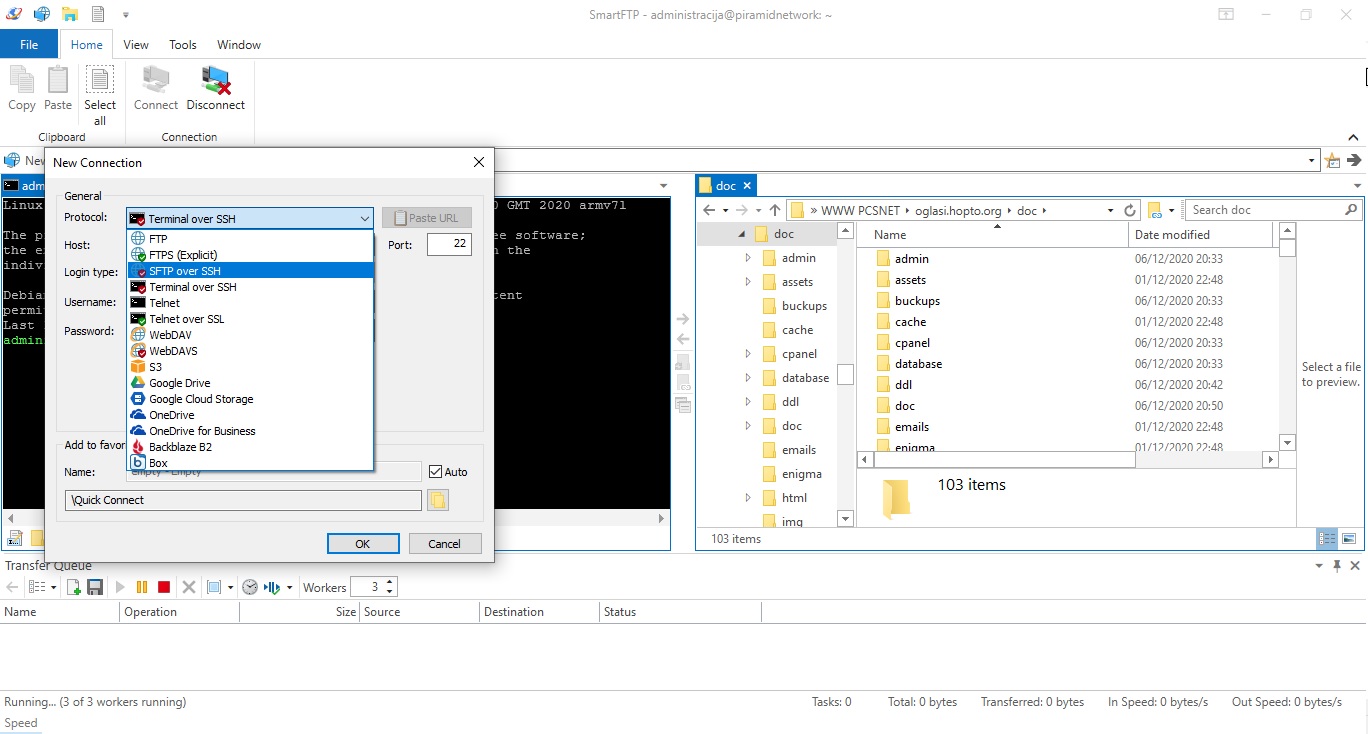Select SFTP over SSH protocol

click(250, 271)
